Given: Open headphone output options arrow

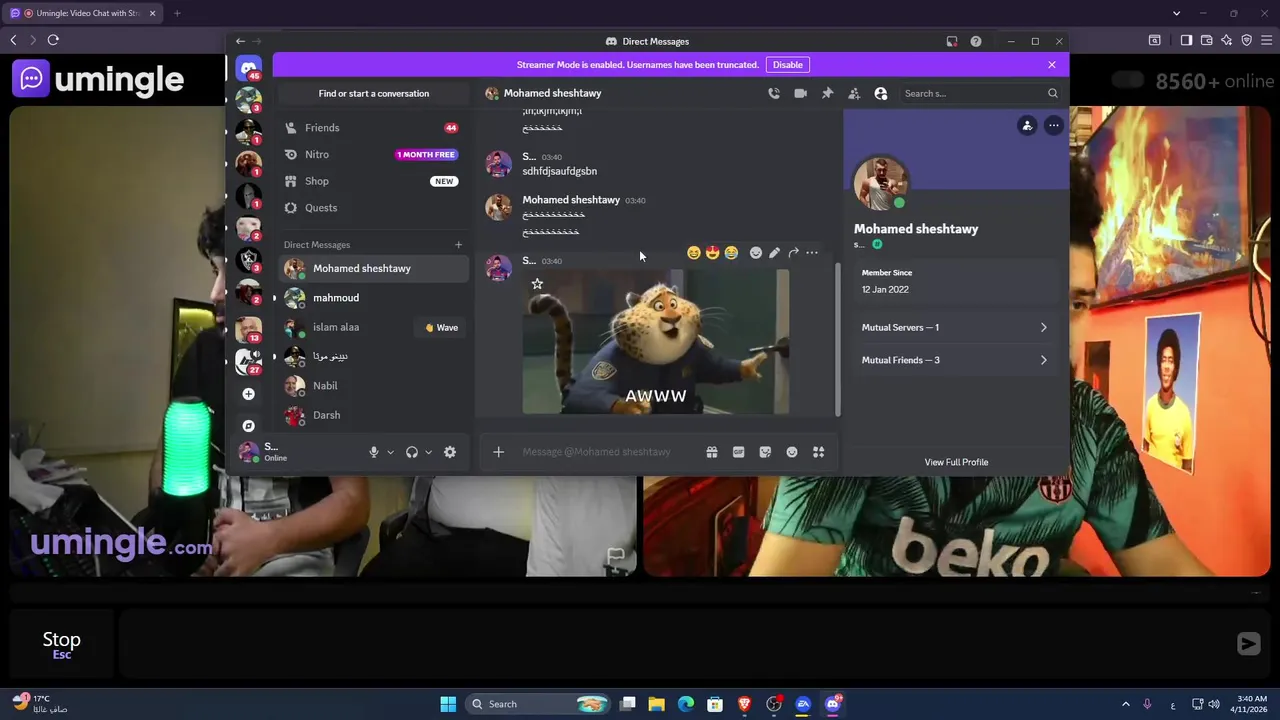Looking at the screenshot, I should point(428,452).
